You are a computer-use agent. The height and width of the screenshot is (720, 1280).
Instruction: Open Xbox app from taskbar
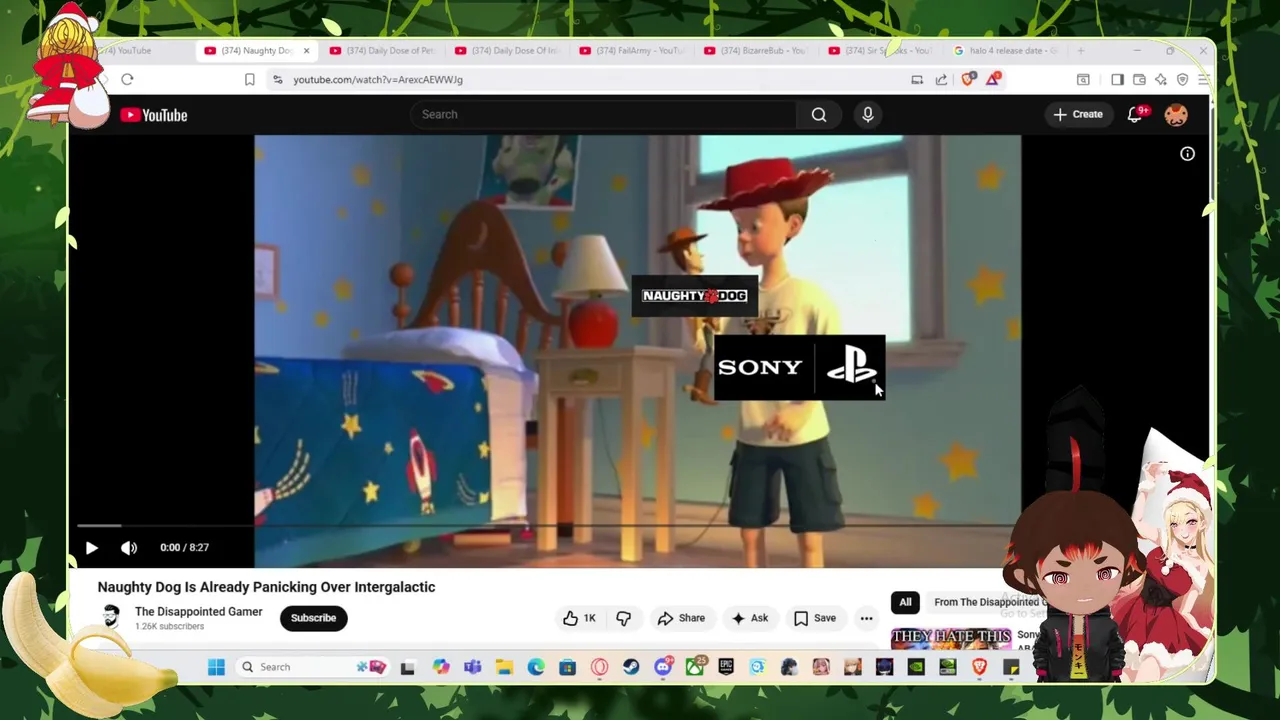(x=694, y=667)
